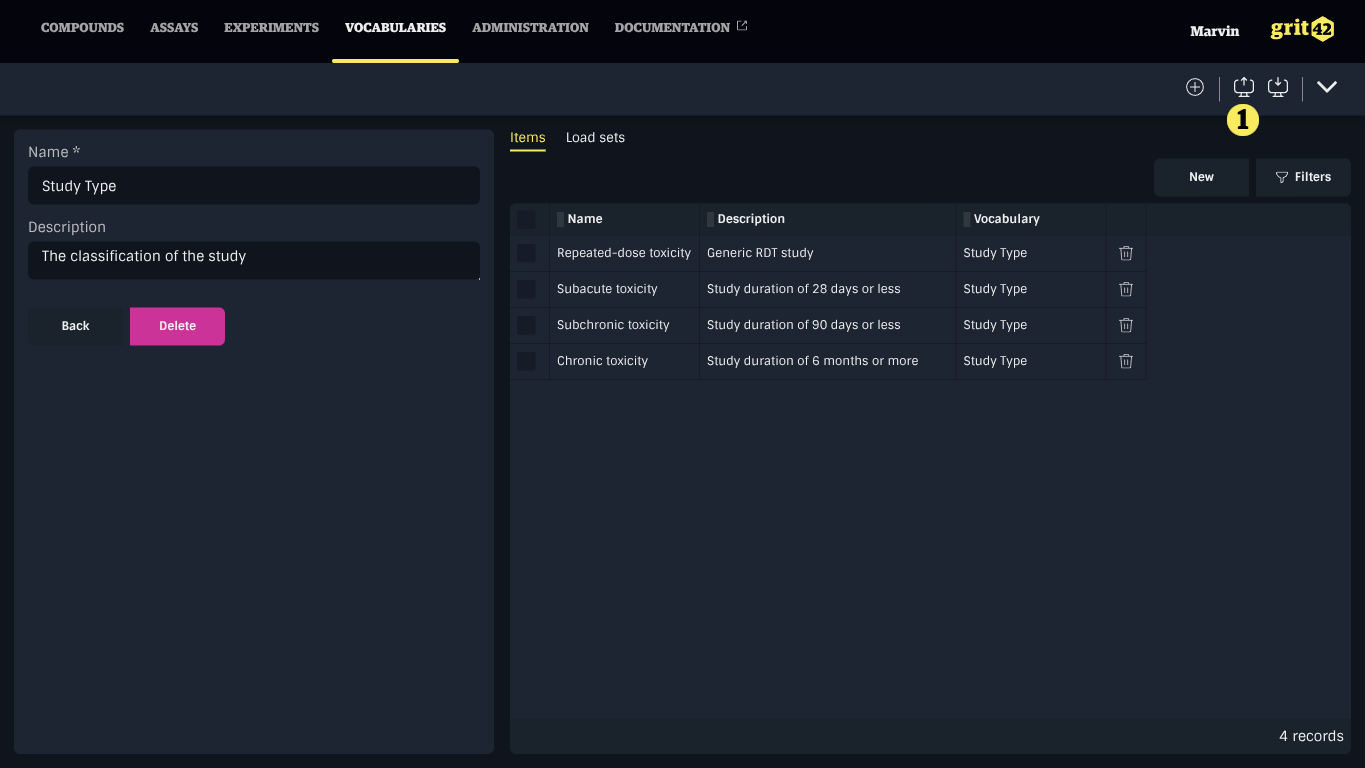Check the Subchronic toxicity row checkbox
The image size is (1365, 768).
(x=526, y=325)
